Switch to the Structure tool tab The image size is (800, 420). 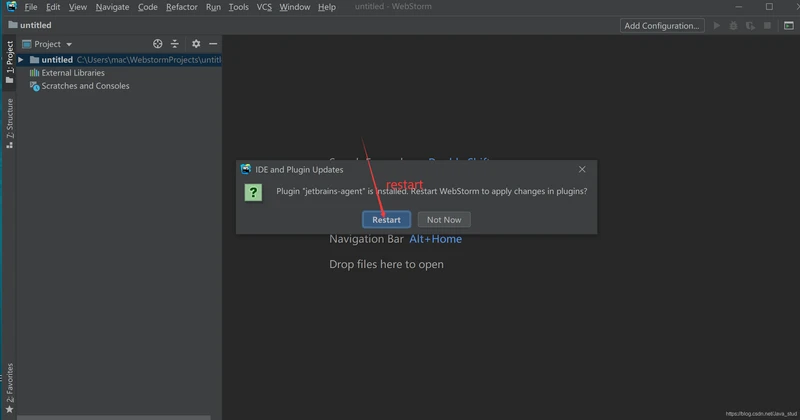[9, 124]
